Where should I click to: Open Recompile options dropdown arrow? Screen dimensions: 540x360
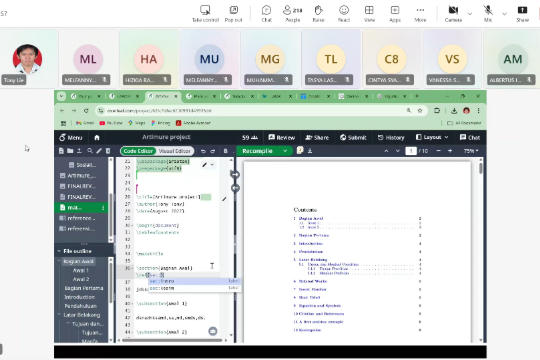[x=285, y=151]
